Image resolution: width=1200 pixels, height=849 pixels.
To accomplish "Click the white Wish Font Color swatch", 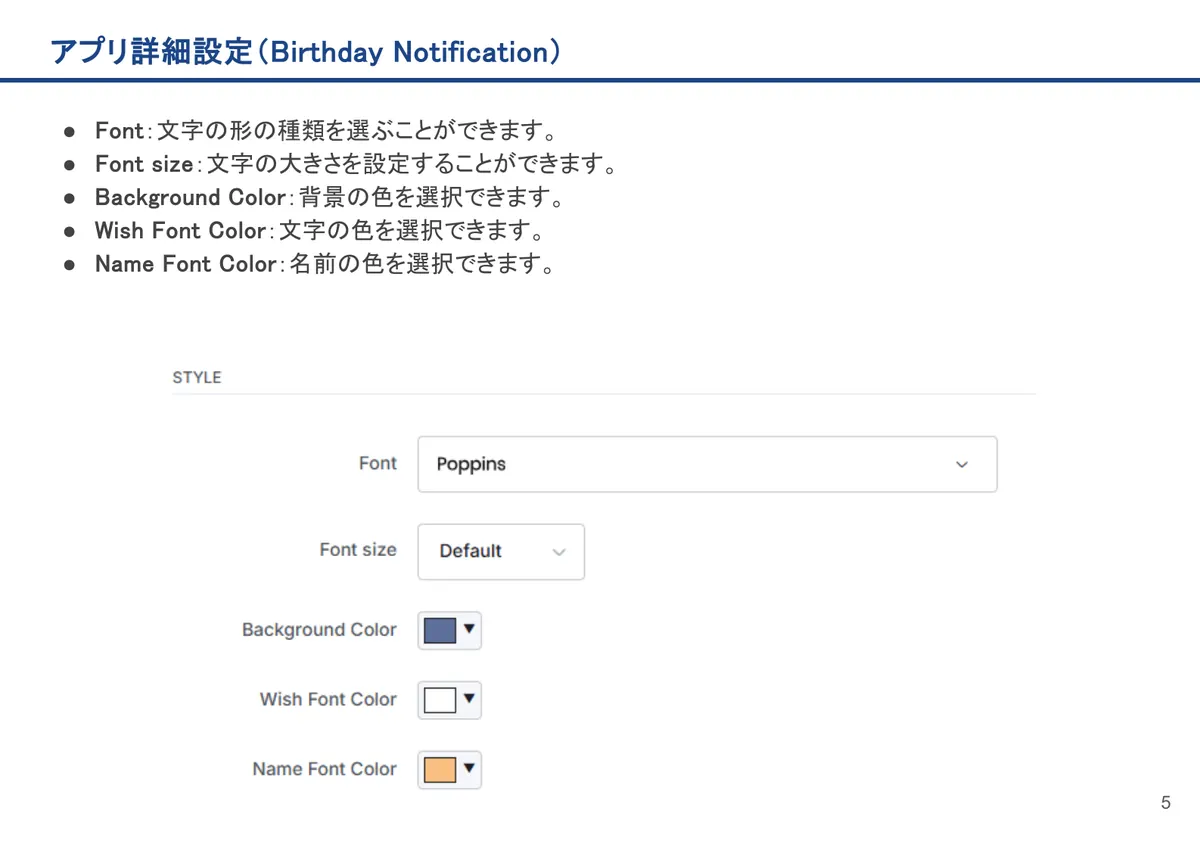I will (440, 700).
